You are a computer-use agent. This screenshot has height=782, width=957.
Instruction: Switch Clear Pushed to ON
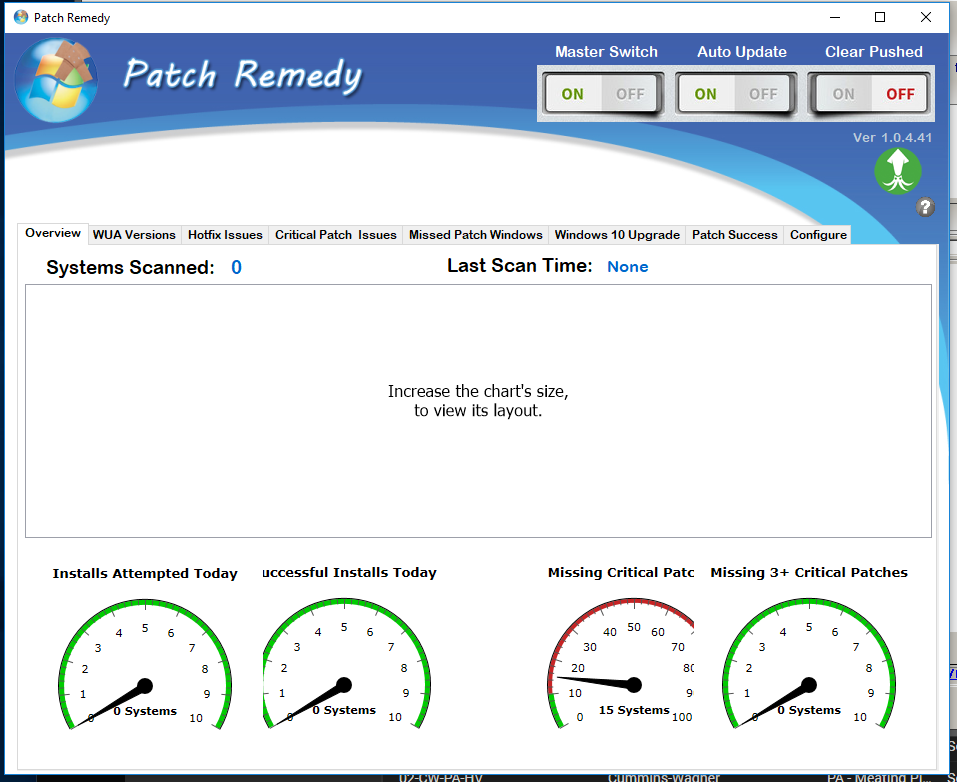click(844, 94)
